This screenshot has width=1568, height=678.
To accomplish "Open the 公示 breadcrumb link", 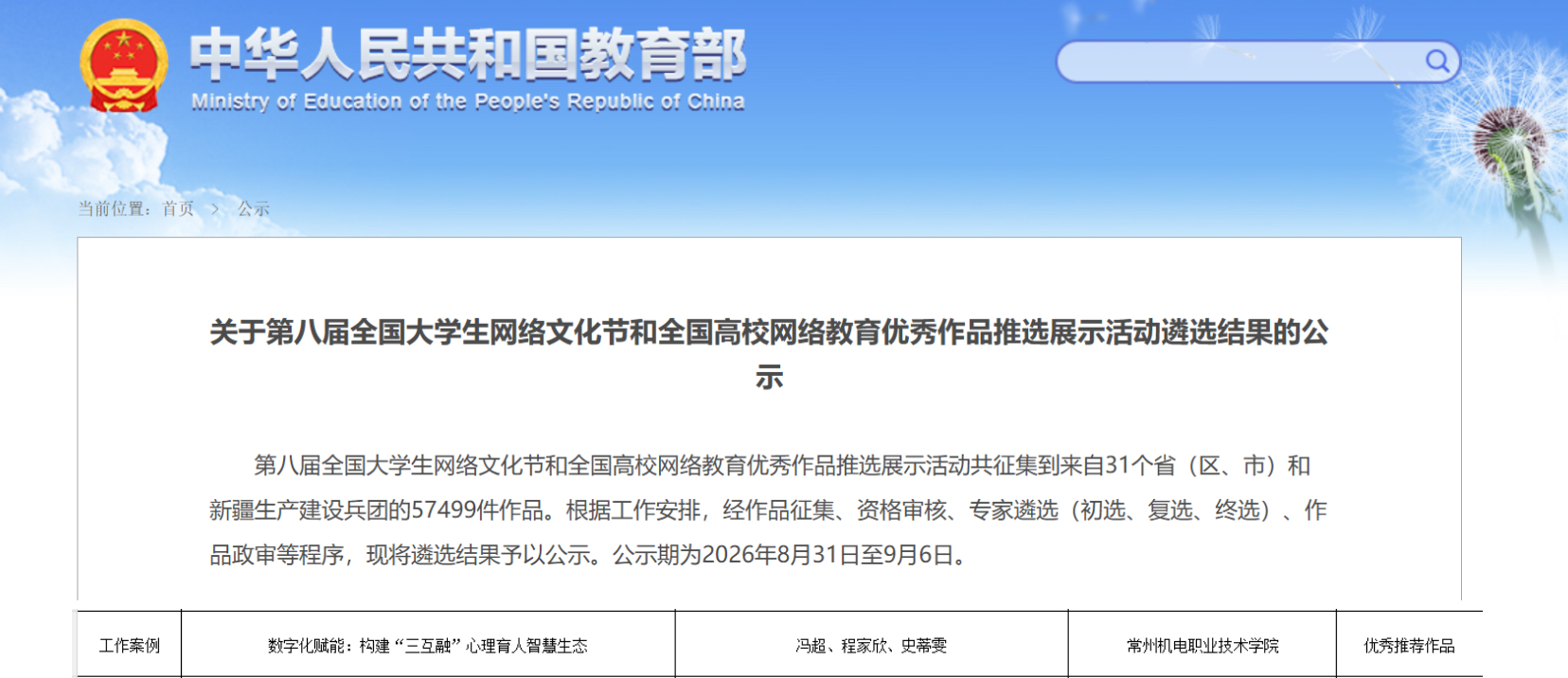I will [253, 208].
